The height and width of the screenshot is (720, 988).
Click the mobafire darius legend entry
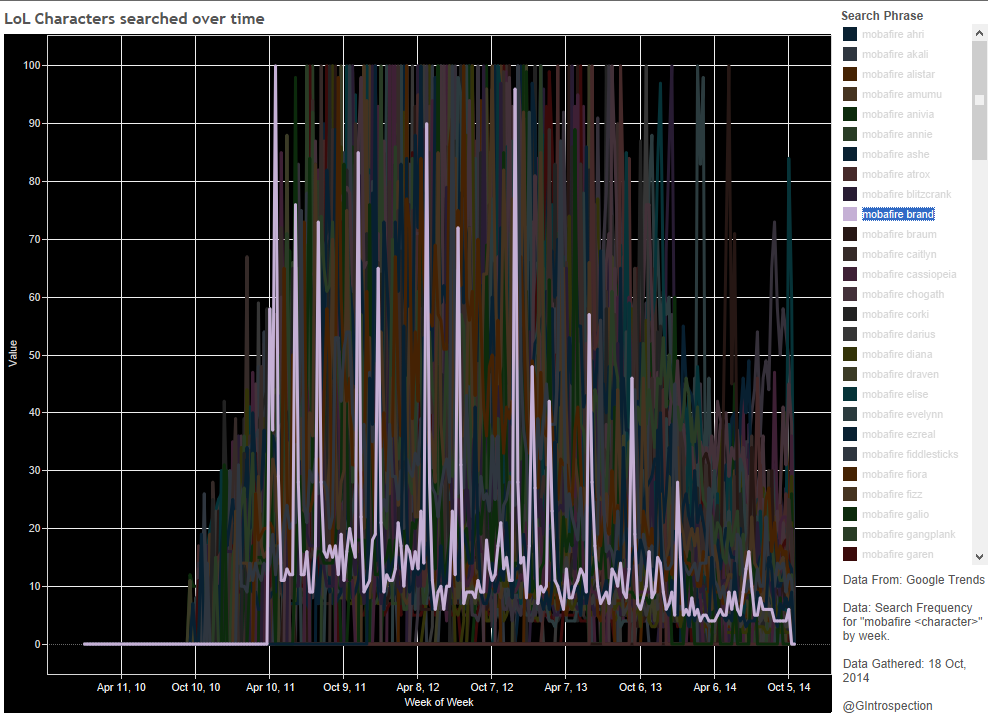[897, 334]
